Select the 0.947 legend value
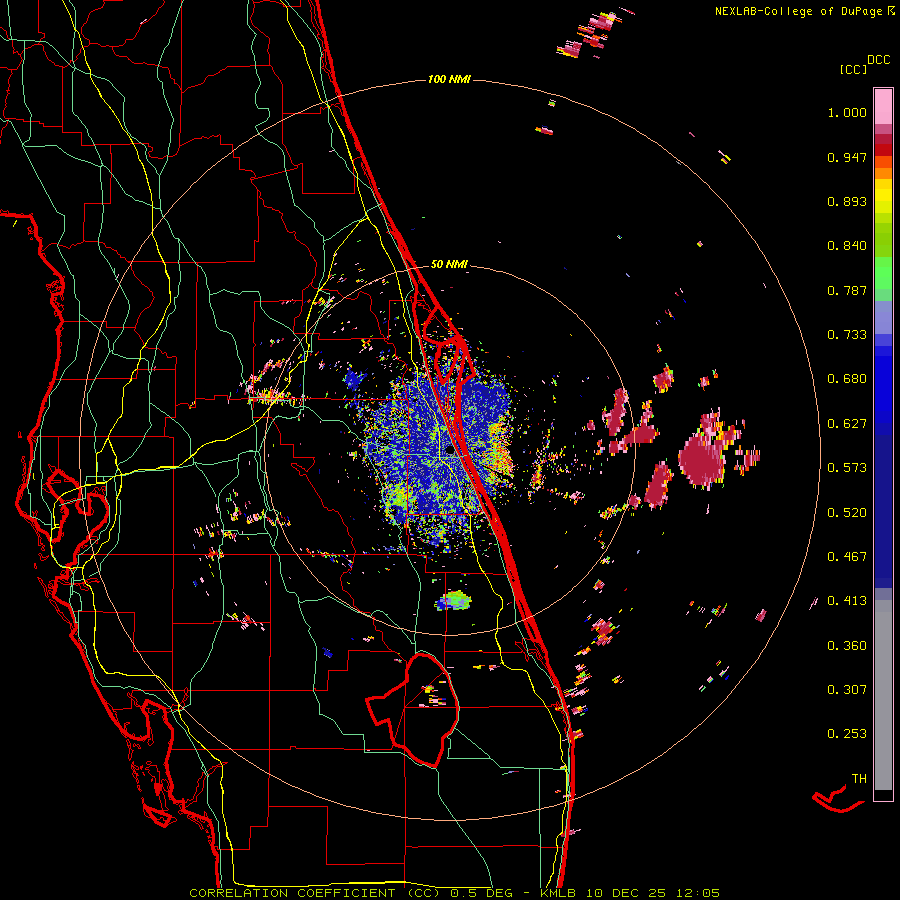The width and height of the screenshot is (900, 900). pyautogui.click(x=847, y=157)
